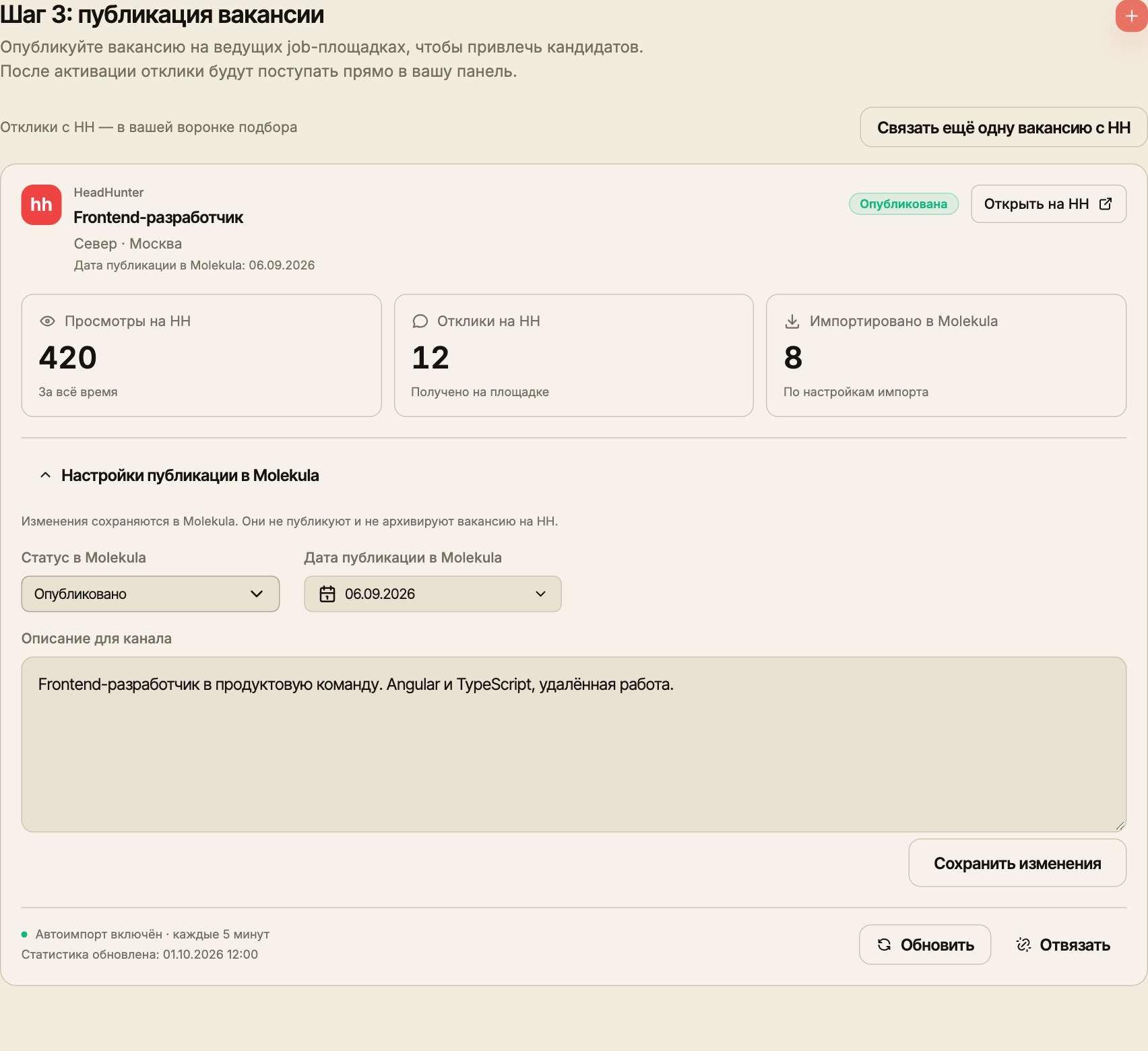The image size is (1148, 1051).
Task: Click the external link icon on Открыть на HH
Action: tap(1106, 203)
